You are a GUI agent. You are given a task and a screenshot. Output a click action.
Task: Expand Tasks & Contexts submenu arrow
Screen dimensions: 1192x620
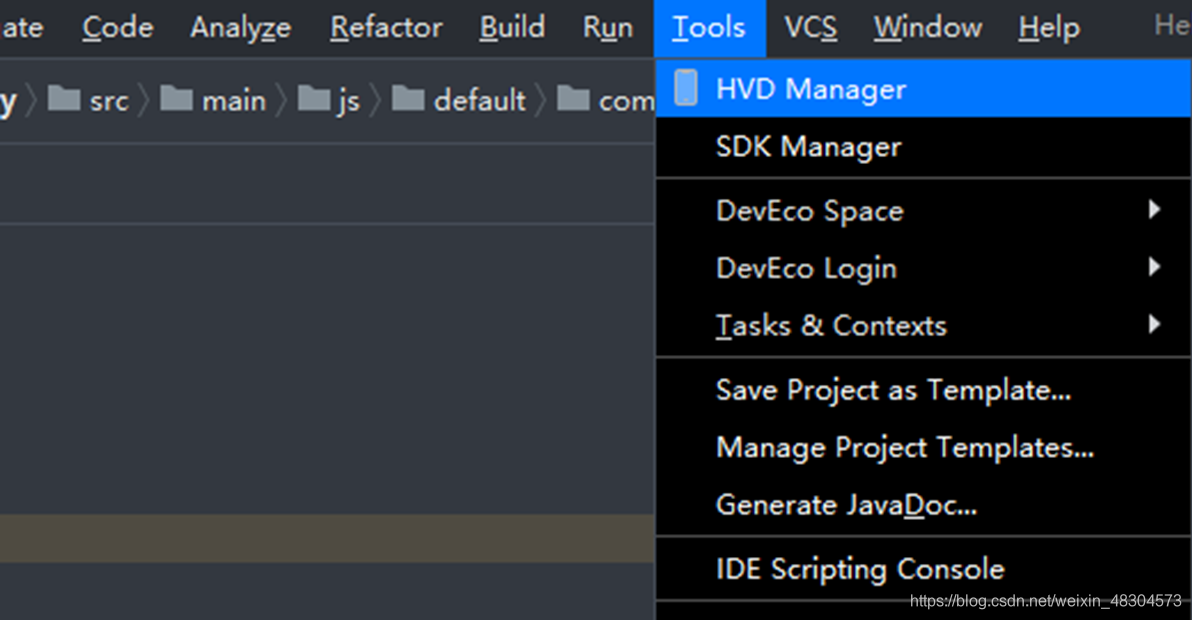click(1154, 324)
